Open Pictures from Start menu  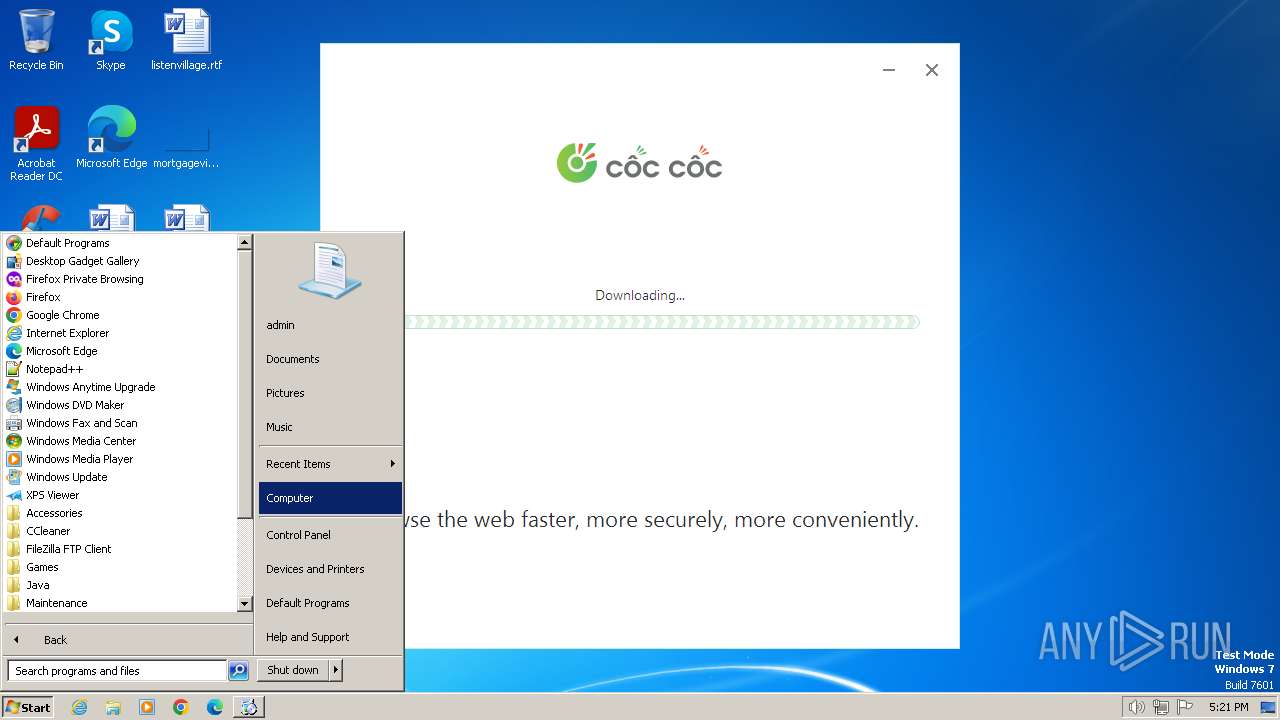330,393
